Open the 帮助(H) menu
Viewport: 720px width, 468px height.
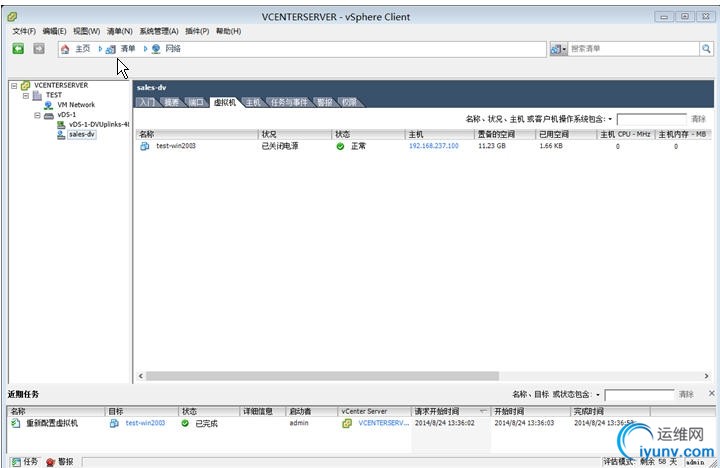(228, 31)
